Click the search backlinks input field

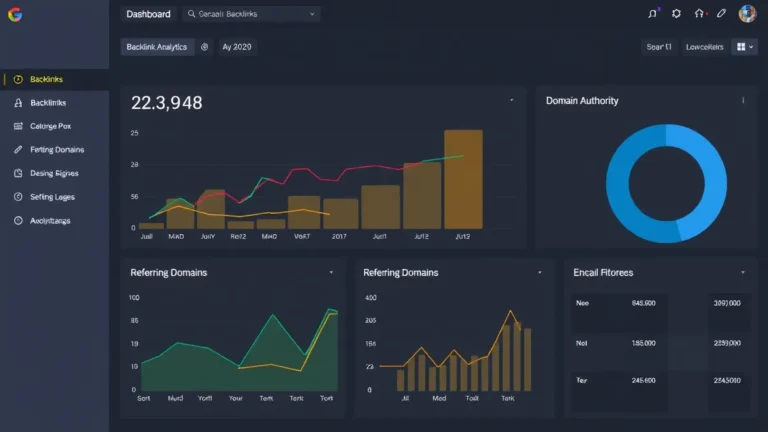click(x=250, y=14)
